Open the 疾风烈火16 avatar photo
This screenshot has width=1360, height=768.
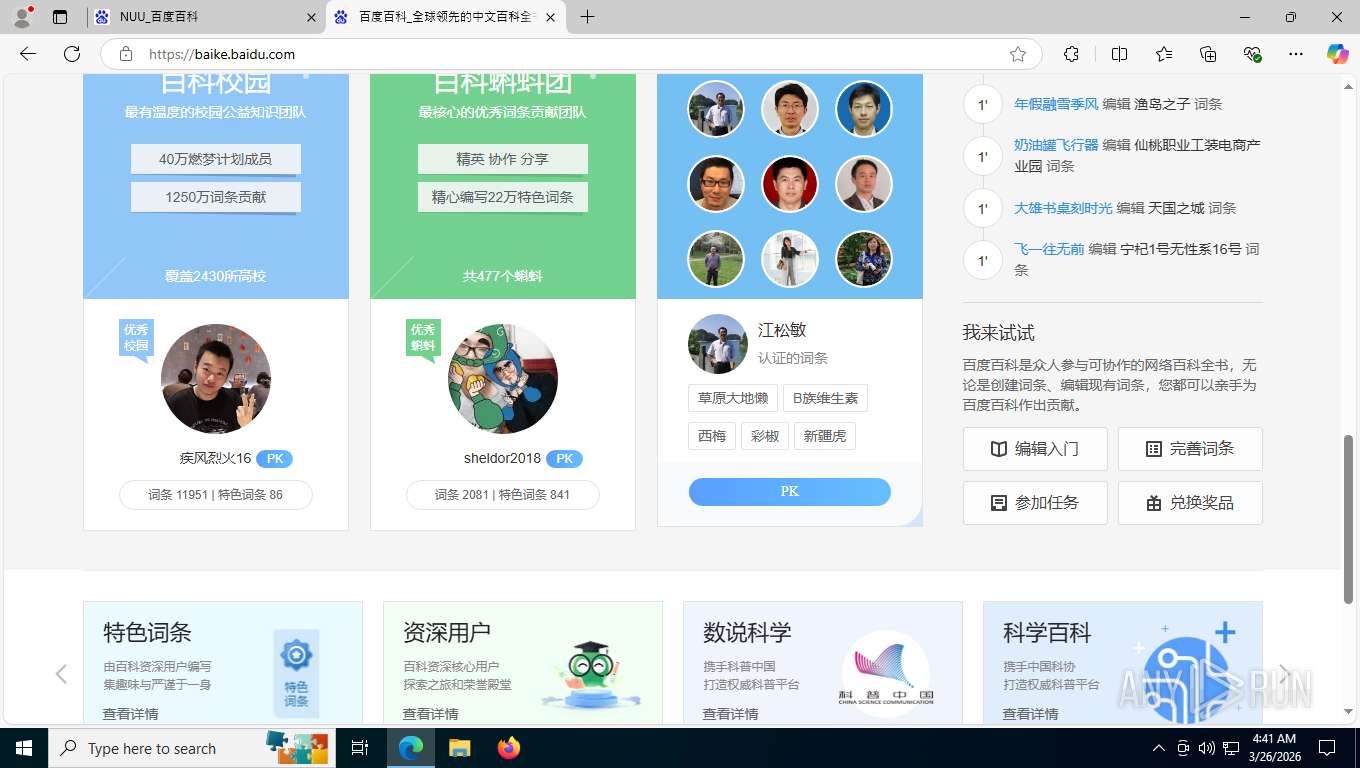pyautogui.click(x=216, y=378)
